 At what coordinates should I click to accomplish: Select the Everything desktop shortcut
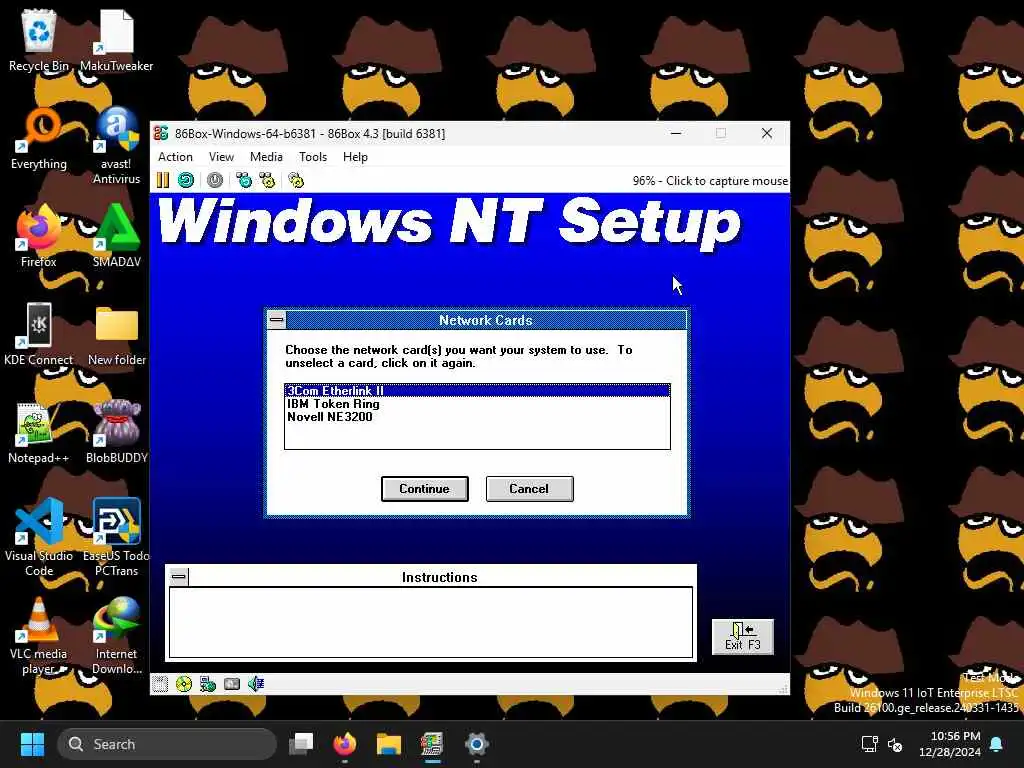[x=39, y=138]
